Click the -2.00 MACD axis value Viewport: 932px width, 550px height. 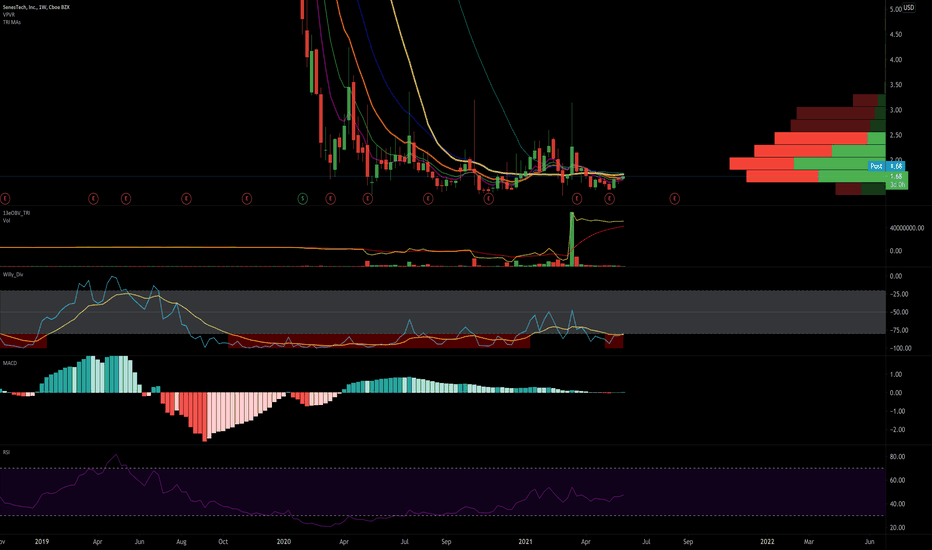(896, 429)
